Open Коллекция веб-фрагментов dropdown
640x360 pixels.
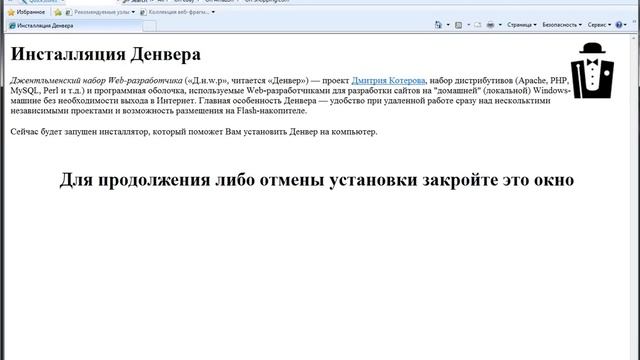point(178,12)
